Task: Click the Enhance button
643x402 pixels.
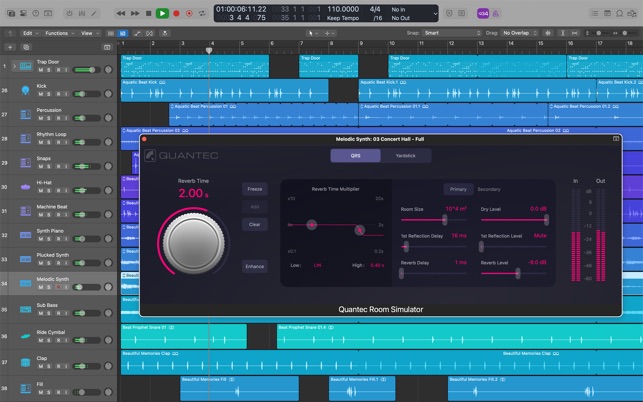Action: pos(255,267)
